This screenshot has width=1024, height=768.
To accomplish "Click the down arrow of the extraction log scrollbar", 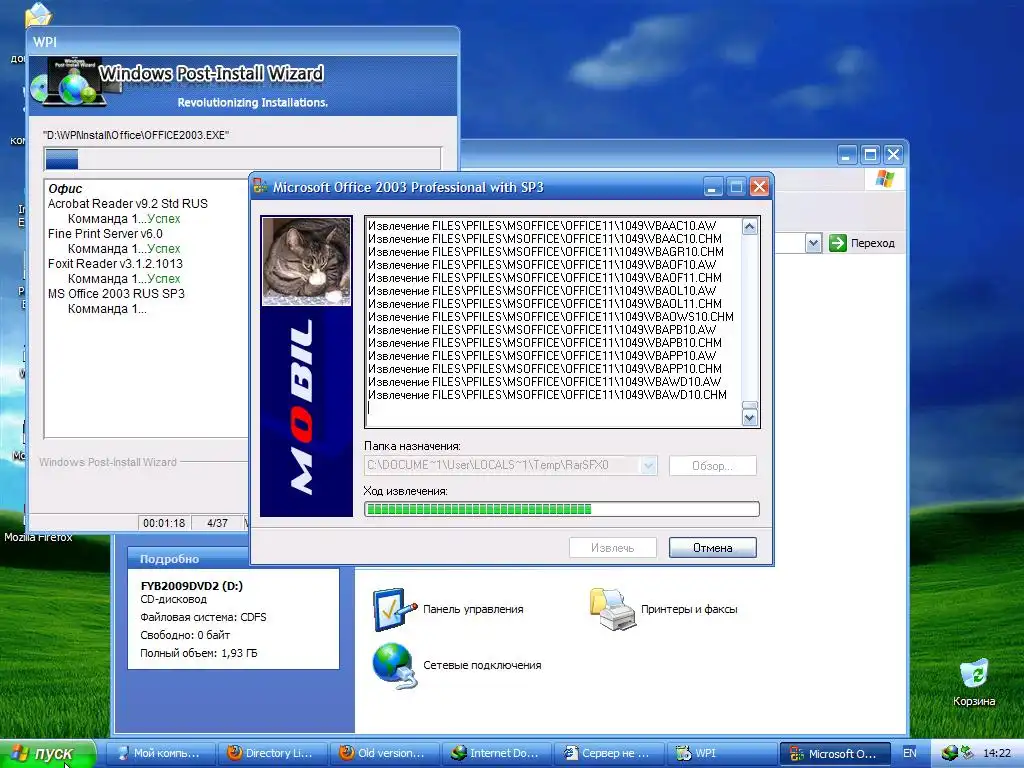I will tap(750, 417).
